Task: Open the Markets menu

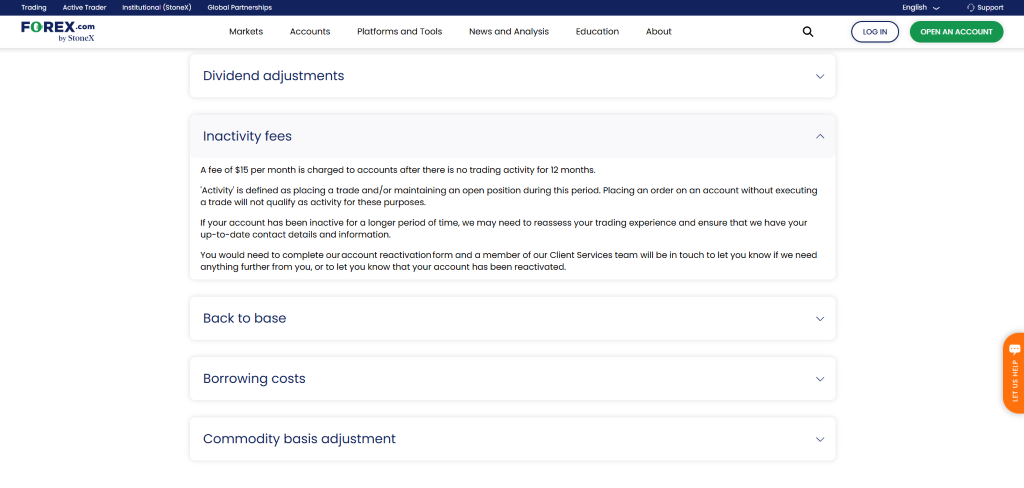Action: click(x=246, y=32)
